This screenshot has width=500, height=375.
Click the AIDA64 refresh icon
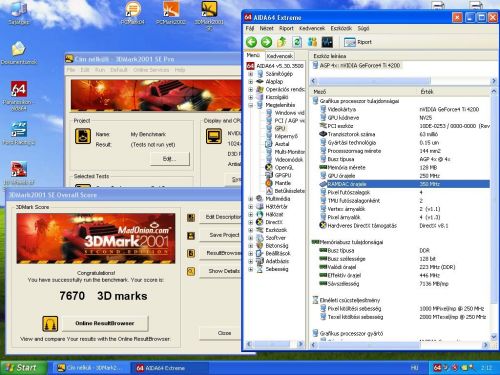pyautogui.click(x=297, y=42)
